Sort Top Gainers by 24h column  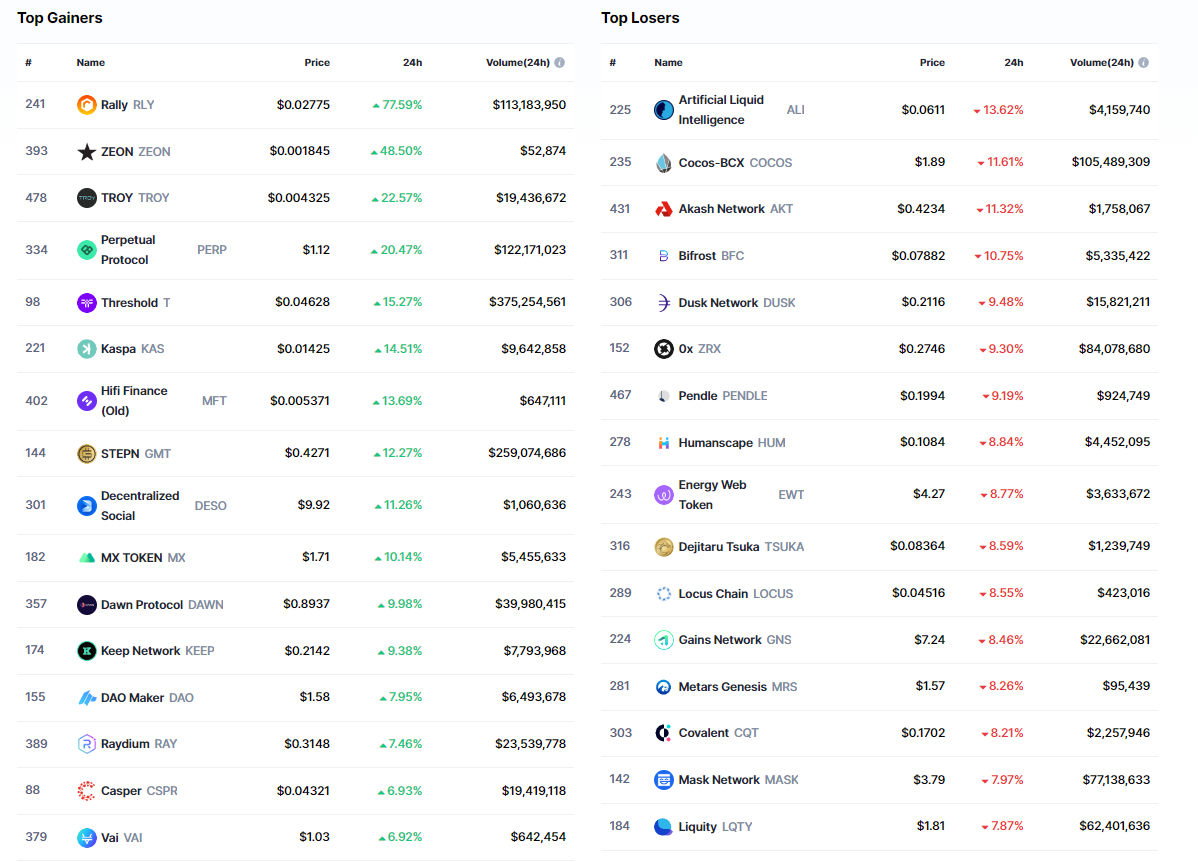412,63
